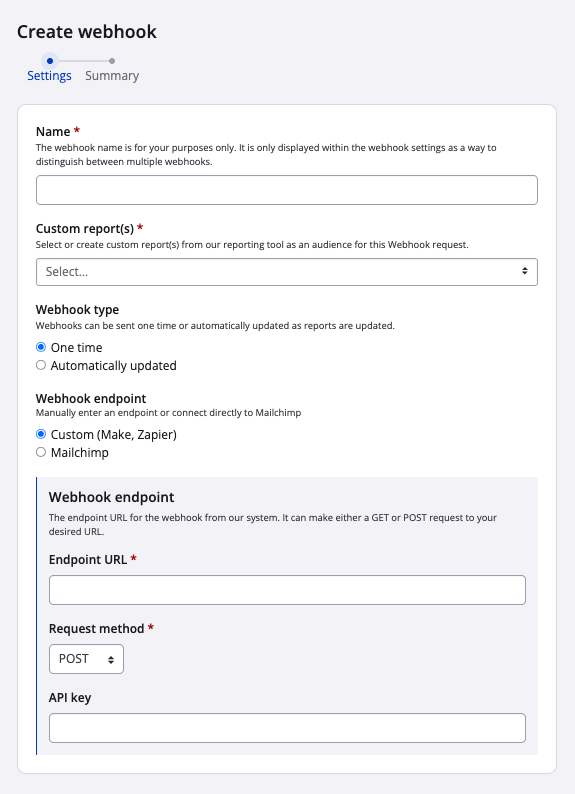Click the Automatically updated label text
This screenshot has height=794, width=575.
point(113,366)
